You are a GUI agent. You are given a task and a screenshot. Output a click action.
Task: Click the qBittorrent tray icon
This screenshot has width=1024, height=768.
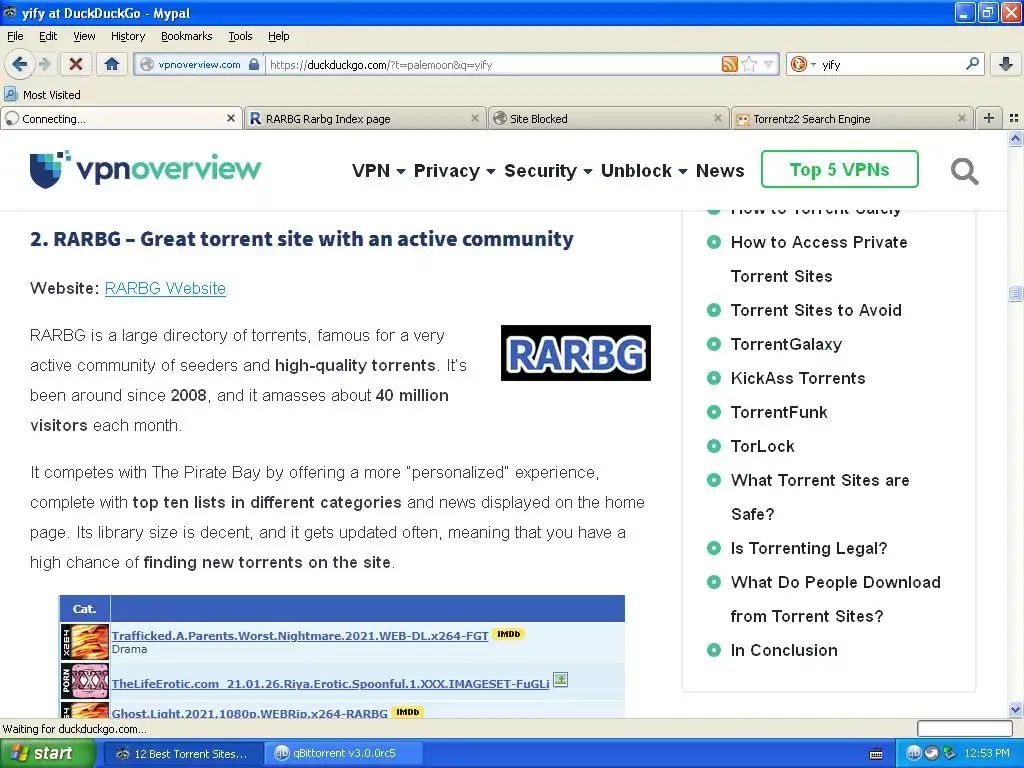click(914, 754)
